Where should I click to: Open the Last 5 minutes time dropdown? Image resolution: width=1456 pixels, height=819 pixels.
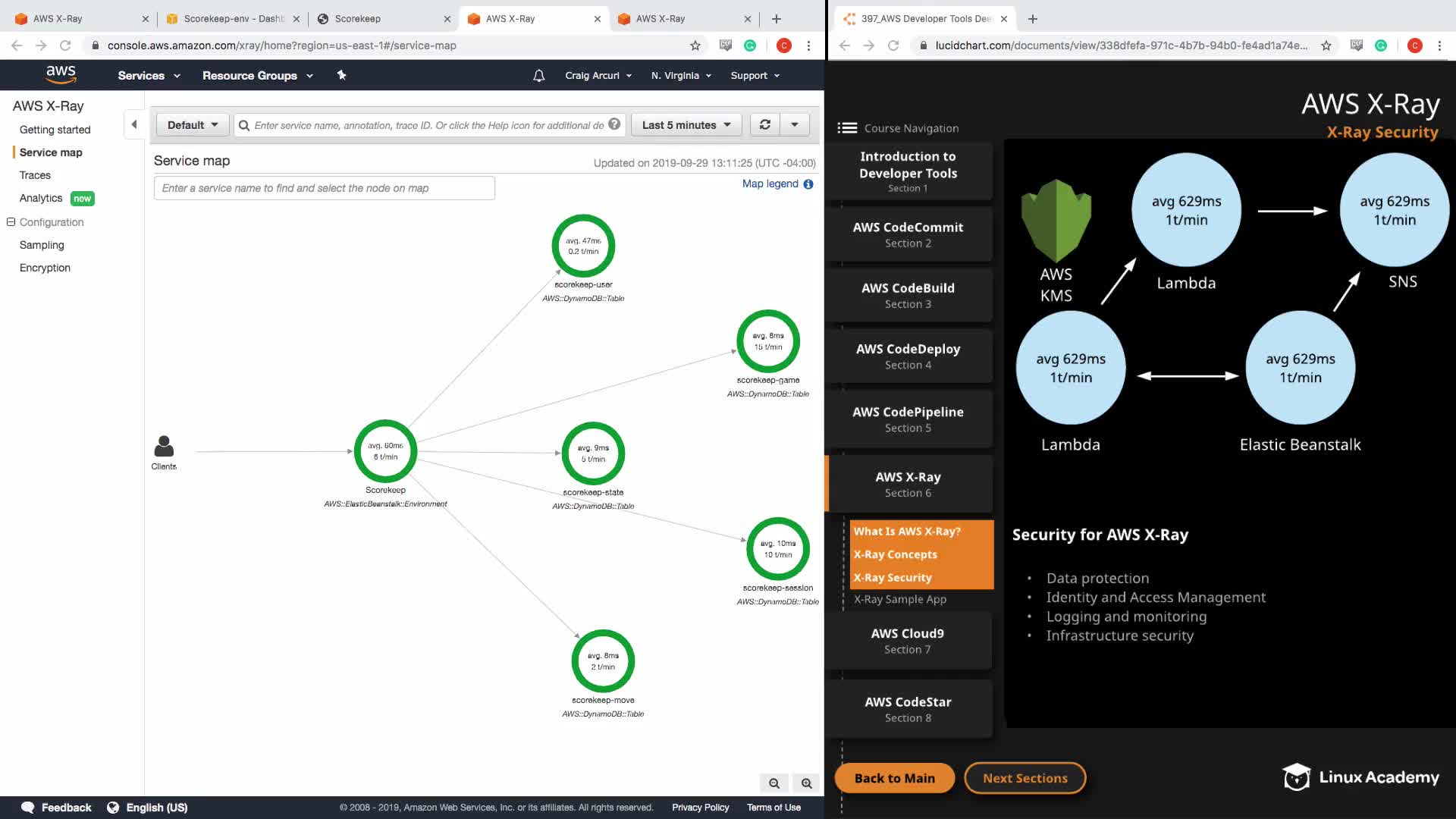click(686, 125)
